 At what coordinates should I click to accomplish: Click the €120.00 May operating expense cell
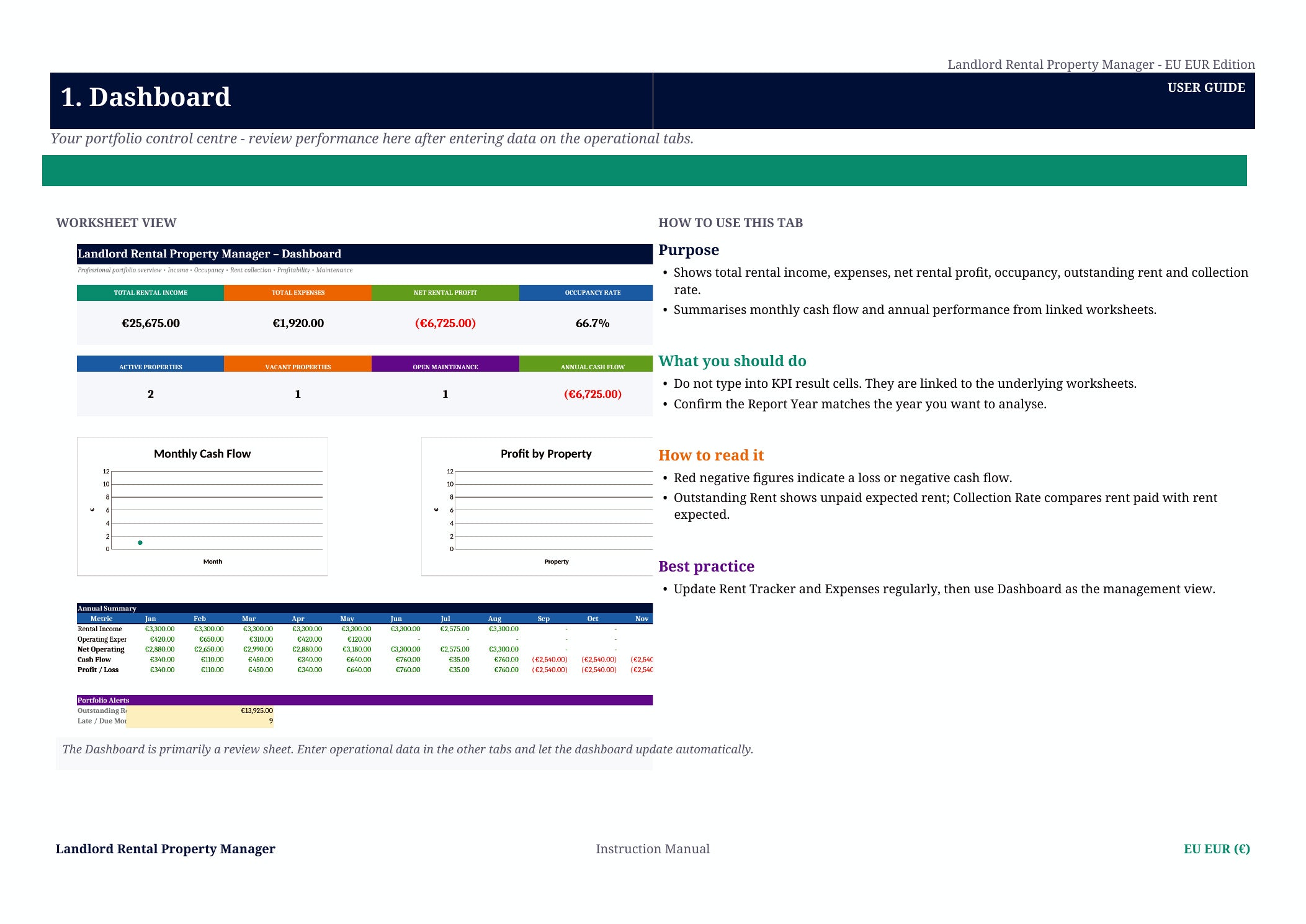(x=359, y=639)
